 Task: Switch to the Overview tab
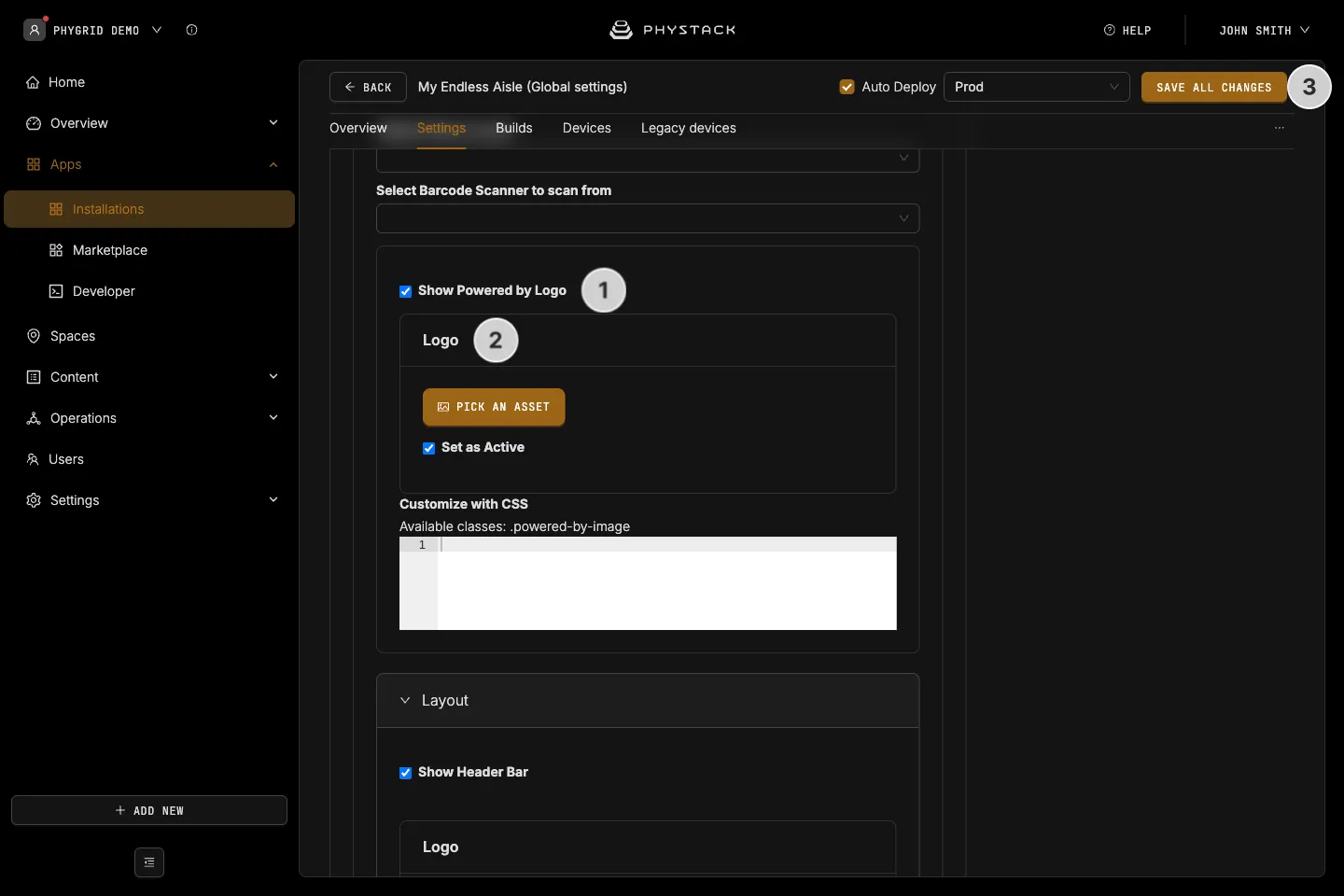click(x=358, y=128)
